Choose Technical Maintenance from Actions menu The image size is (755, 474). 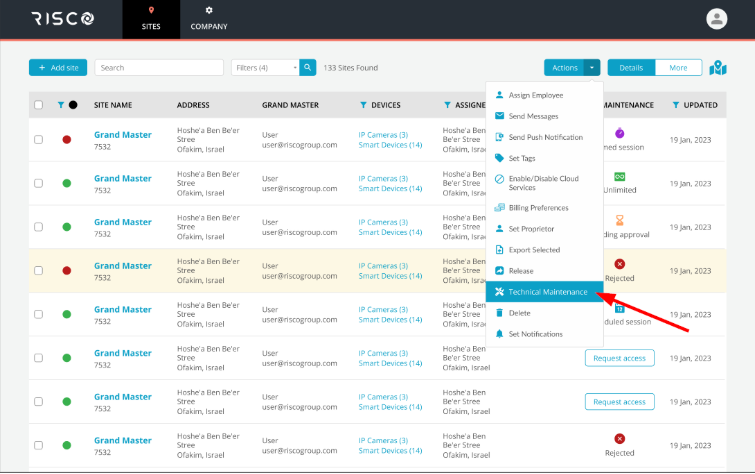coord(547,292)
